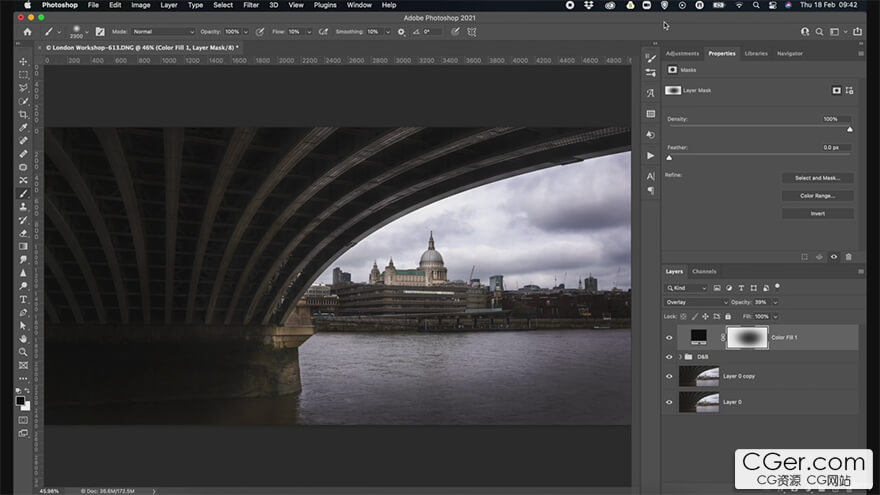Image resolution: width=880 pixels, height=495 pixels.
Task: Select the Hand tool
Action: [x=23, y=339]
